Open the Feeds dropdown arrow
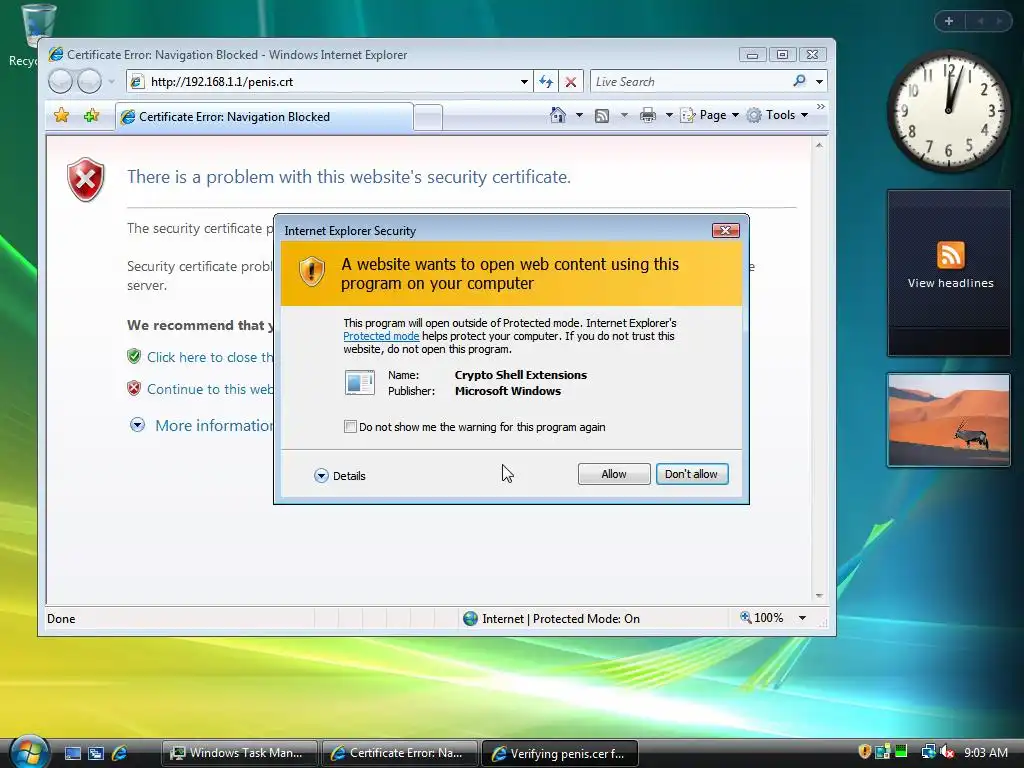Screen dimensions: 1024x768 tap(624, 116)
